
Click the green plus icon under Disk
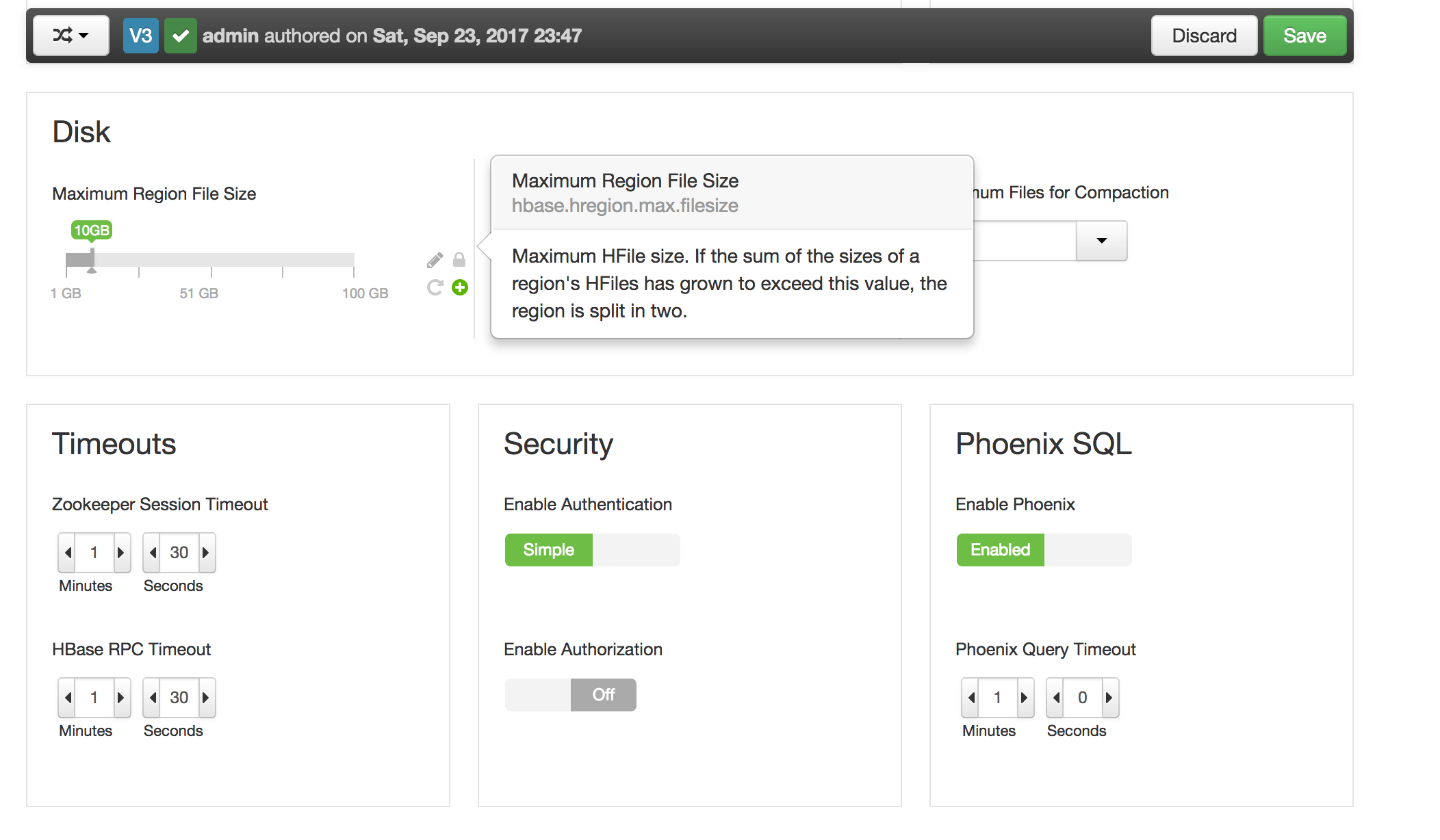(460, 288)
